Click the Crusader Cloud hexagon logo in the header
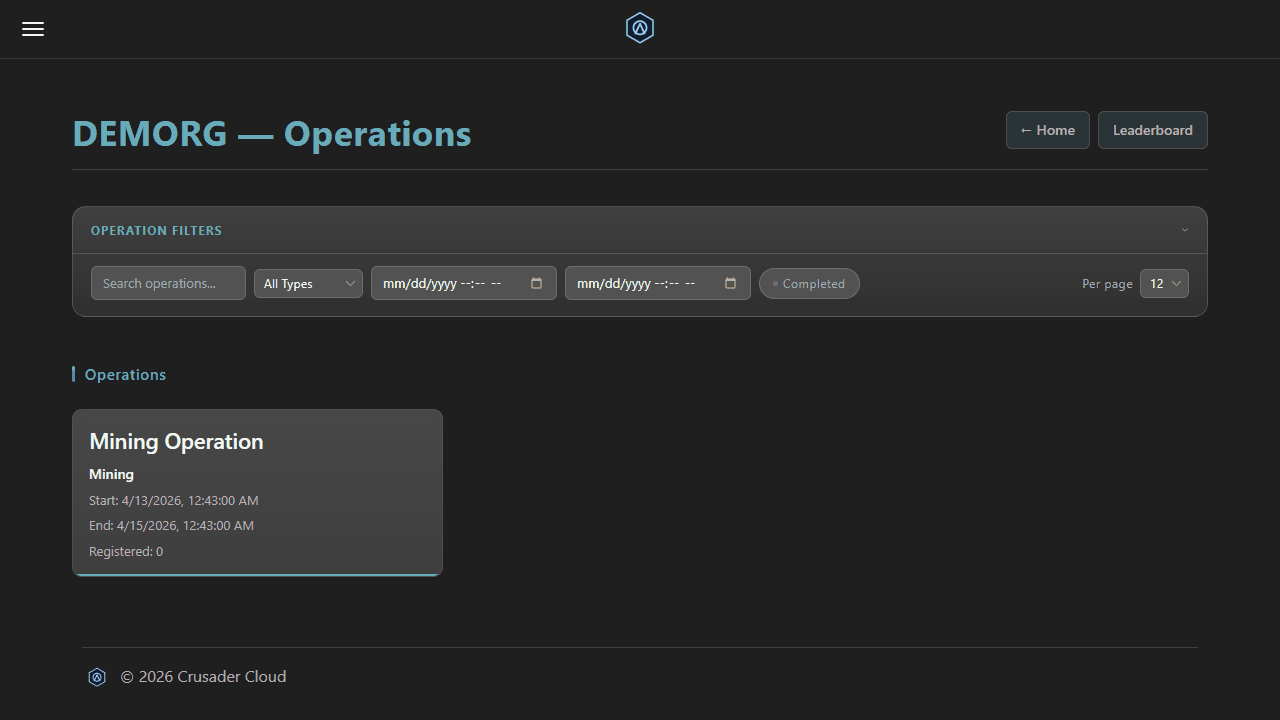Image resolution: width=1280 pixels, height=720 pixels. click(x=639, y=28)
